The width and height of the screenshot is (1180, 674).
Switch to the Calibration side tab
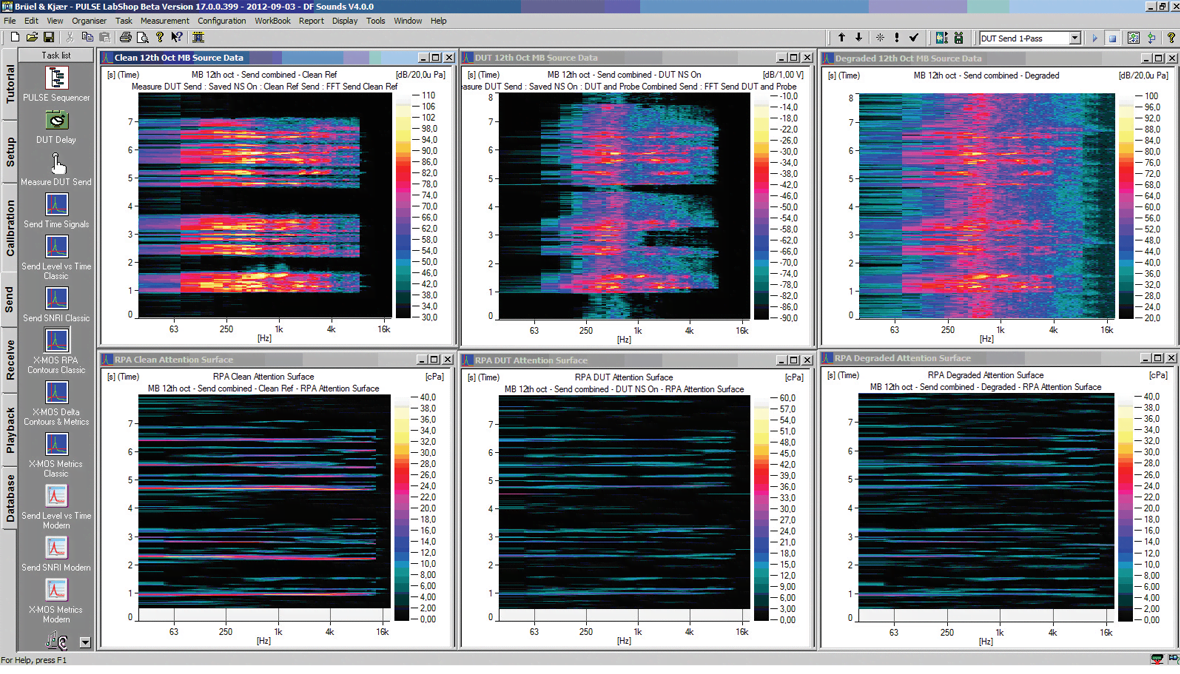point(11,228)
